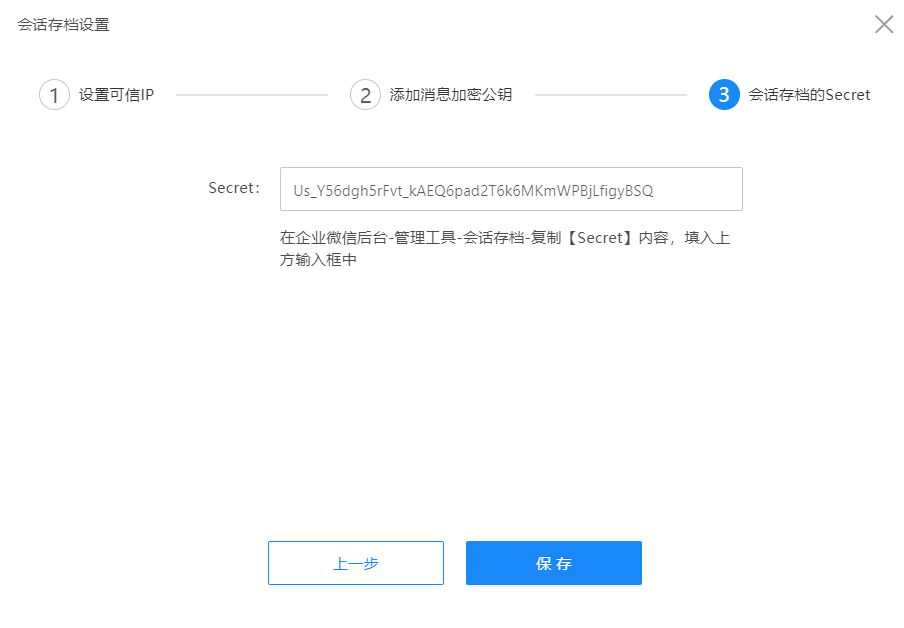Click the 【Secret】 word in the hint text
Screen dimensions: 904x628
(600, 238)
